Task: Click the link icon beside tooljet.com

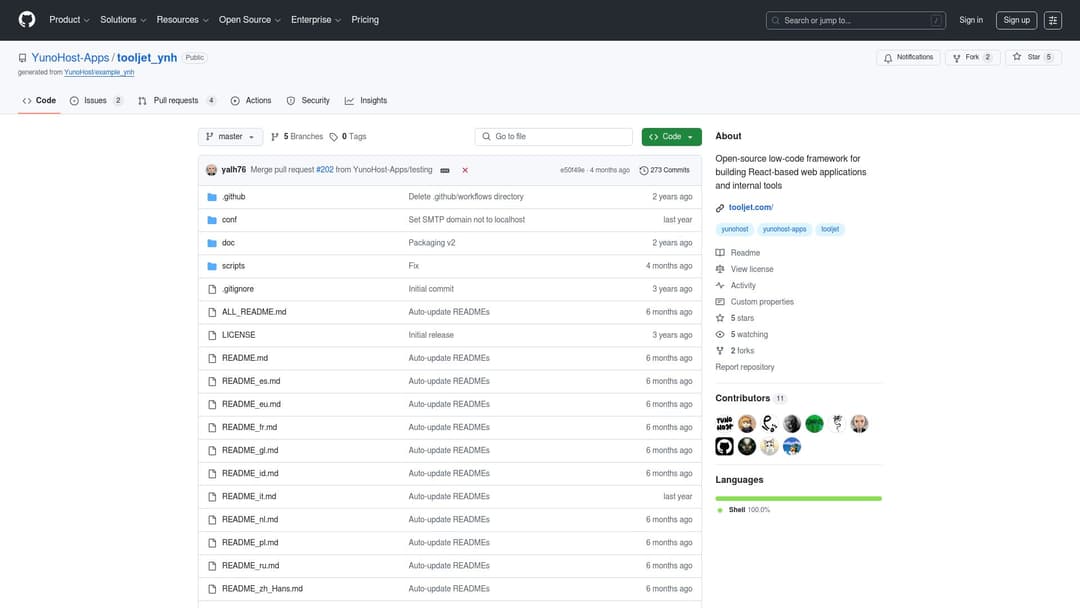Action: [x=720, y=208]
